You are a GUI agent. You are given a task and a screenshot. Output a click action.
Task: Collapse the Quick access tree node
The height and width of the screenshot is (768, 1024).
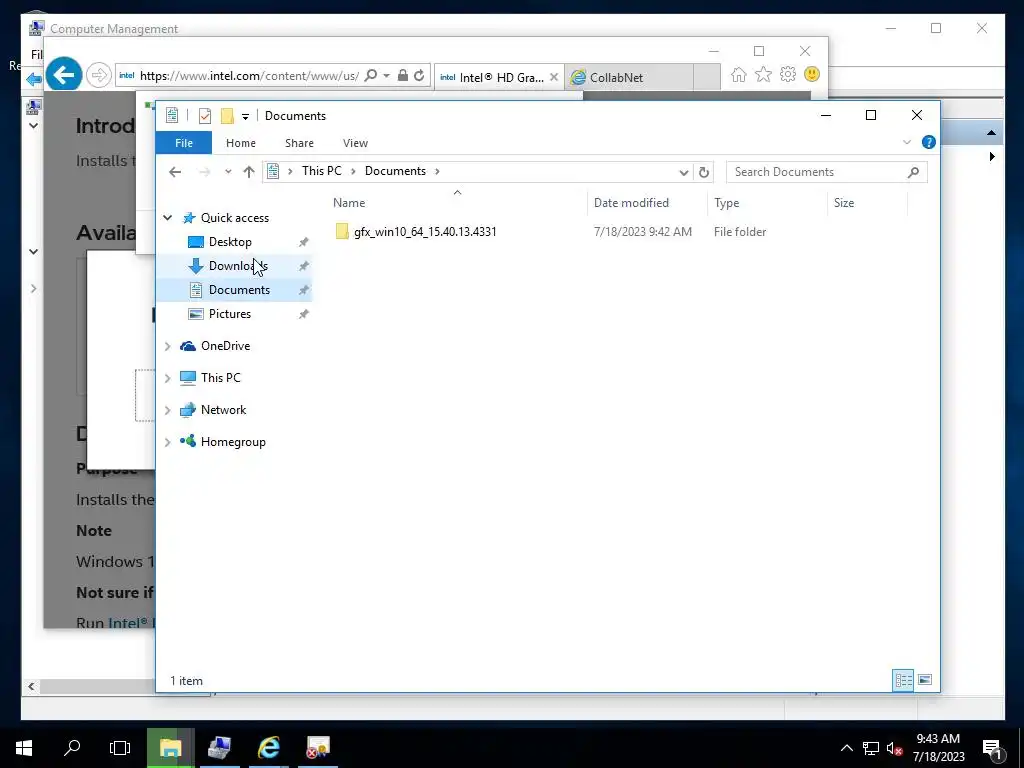point(167,217)
